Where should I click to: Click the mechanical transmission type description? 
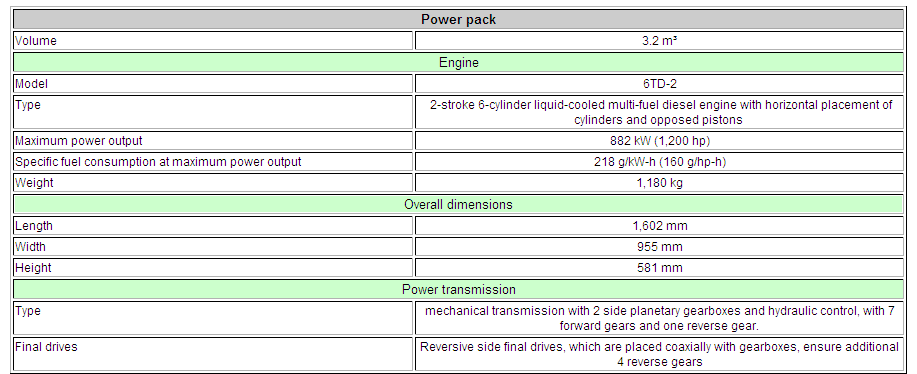point(660,318)
